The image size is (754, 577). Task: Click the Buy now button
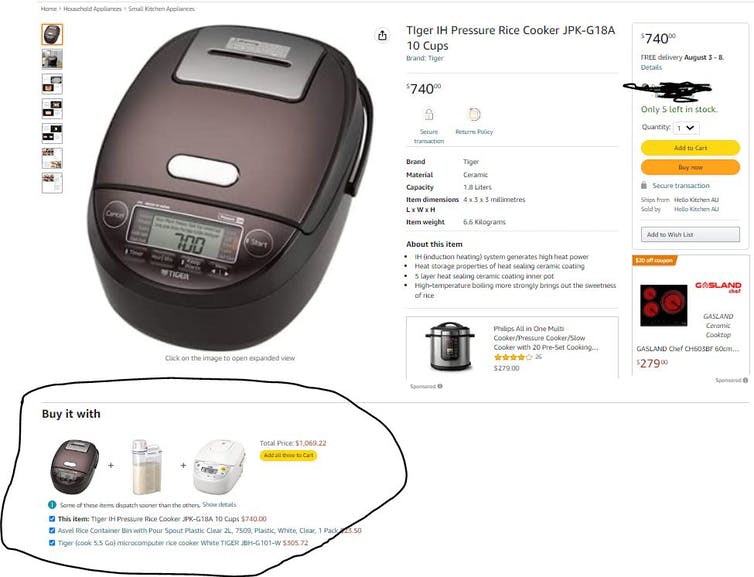click(x=690, y=167)
